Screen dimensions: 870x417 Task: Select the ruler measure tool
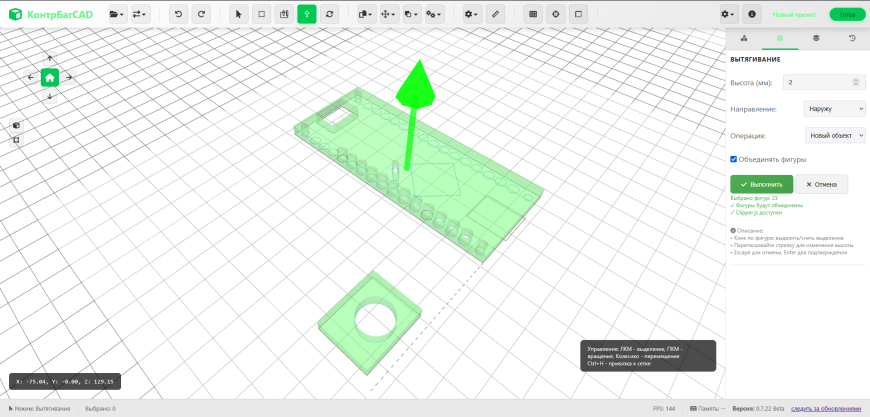495,14
